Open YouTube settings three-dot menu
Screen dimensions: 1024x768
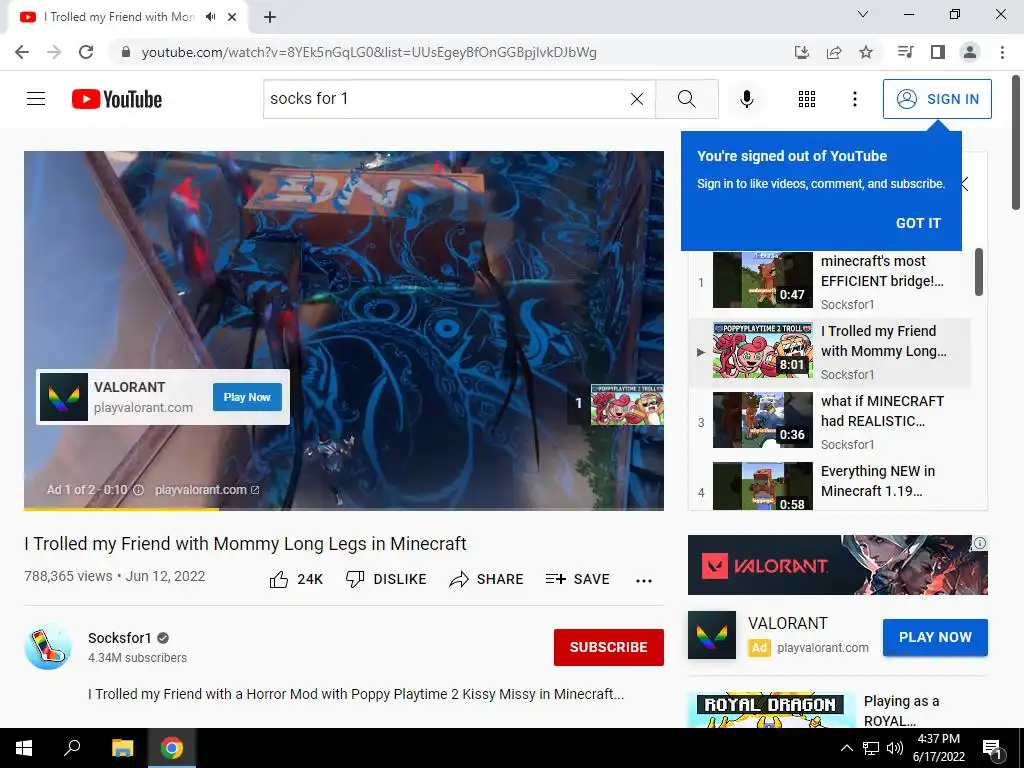[x=854, y=99]
